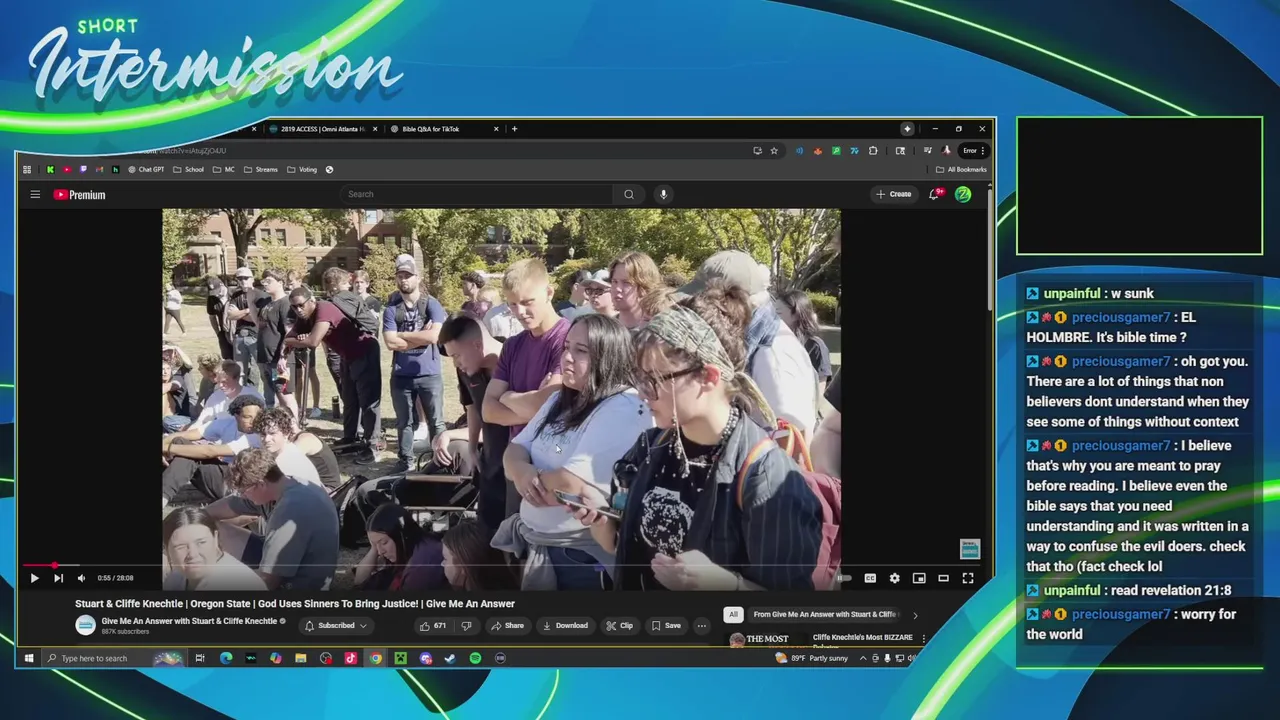The image size is (1280, 720).
Task: Open Chrome apps grid in bookmarks bar
Action: (27, 170)
